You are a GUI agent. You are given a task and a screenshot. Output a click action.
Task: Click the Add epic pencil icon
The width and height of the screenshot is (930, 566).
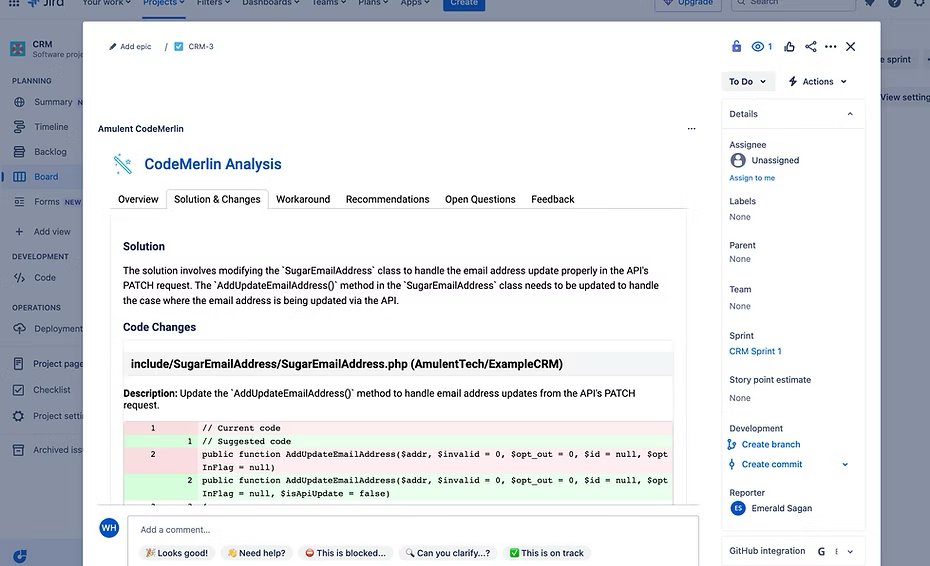pos(113,46)
